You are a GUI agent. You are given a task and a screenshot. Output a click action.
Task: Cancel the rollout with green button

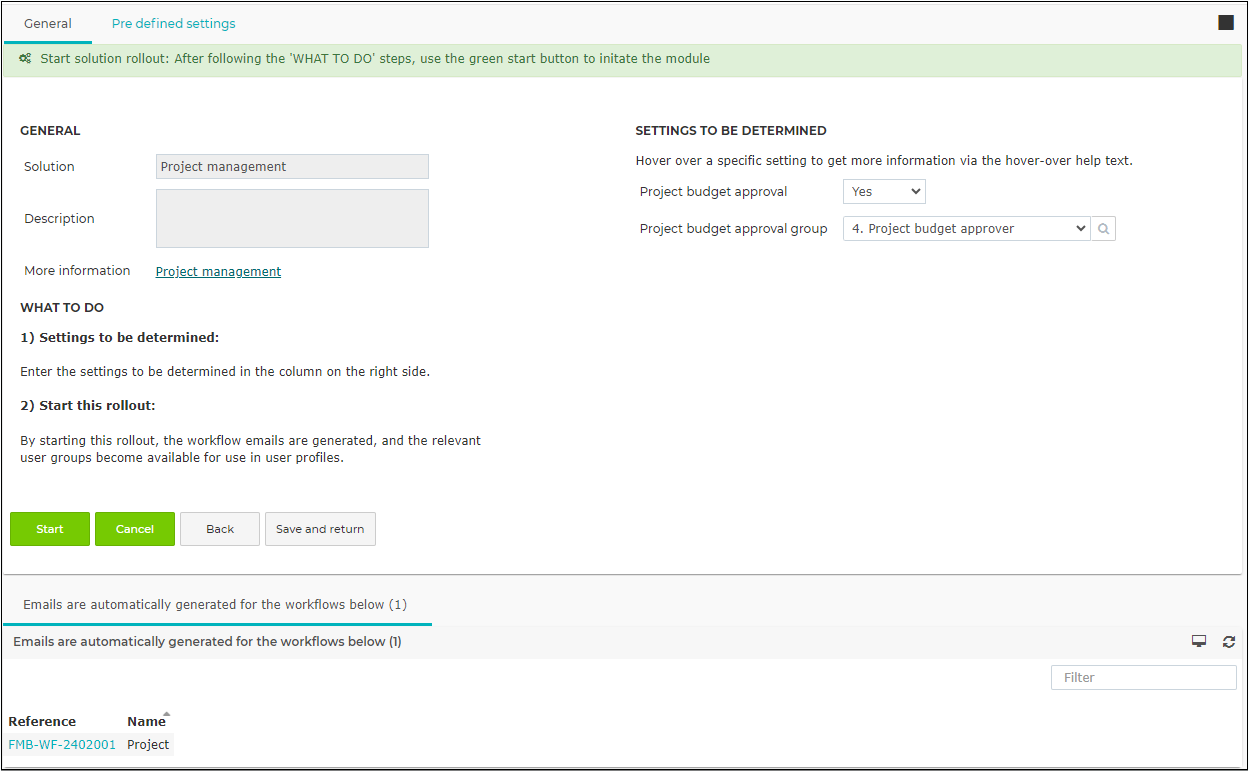pos(135,529)
